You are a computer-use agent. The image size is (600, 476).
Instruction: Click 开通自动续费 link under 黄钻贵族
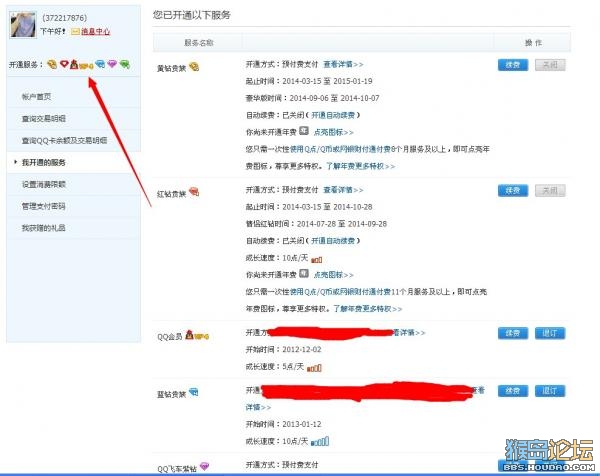click(x=333, y=115)
